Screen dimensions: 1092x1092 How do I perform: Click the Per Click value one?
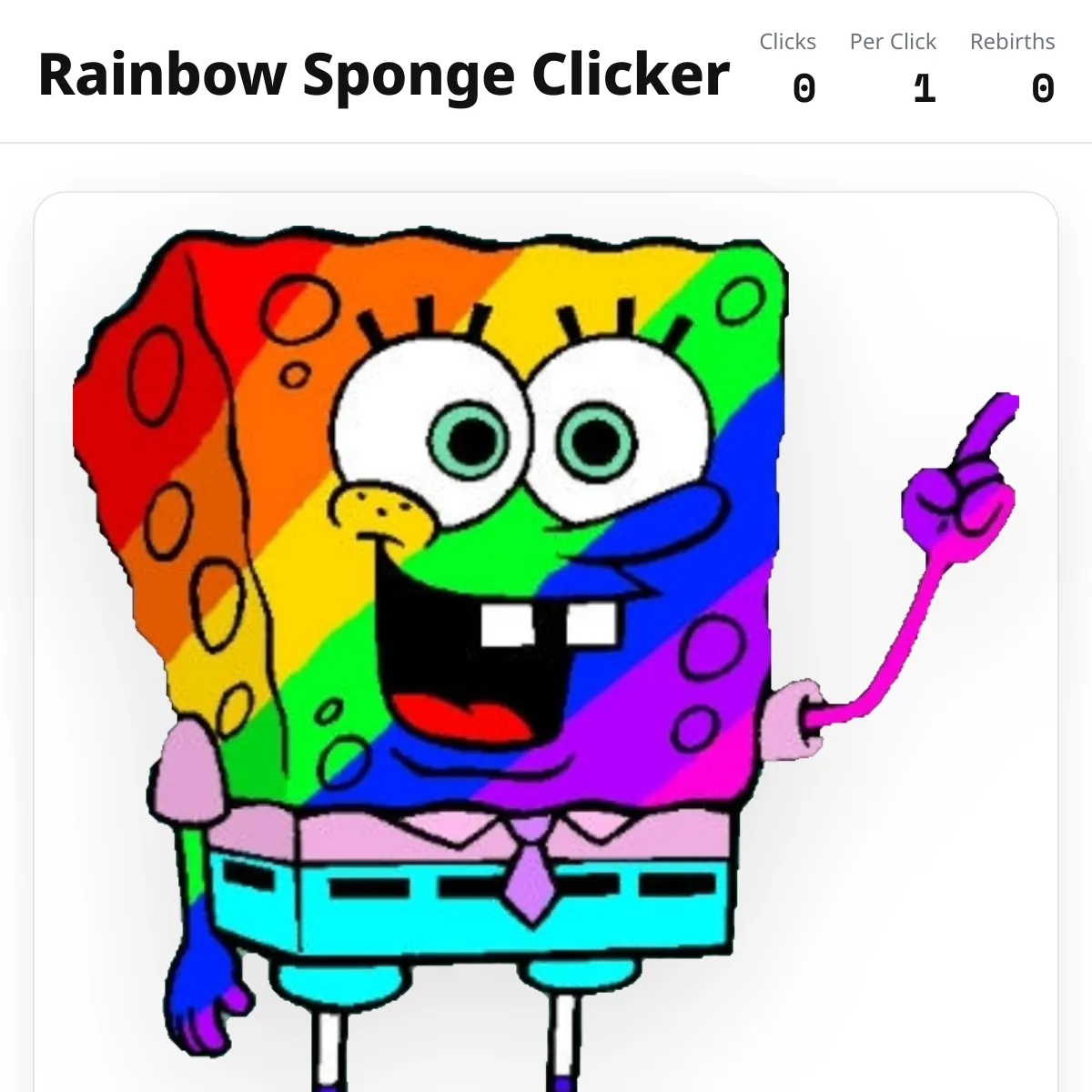[x=924, y=89]
